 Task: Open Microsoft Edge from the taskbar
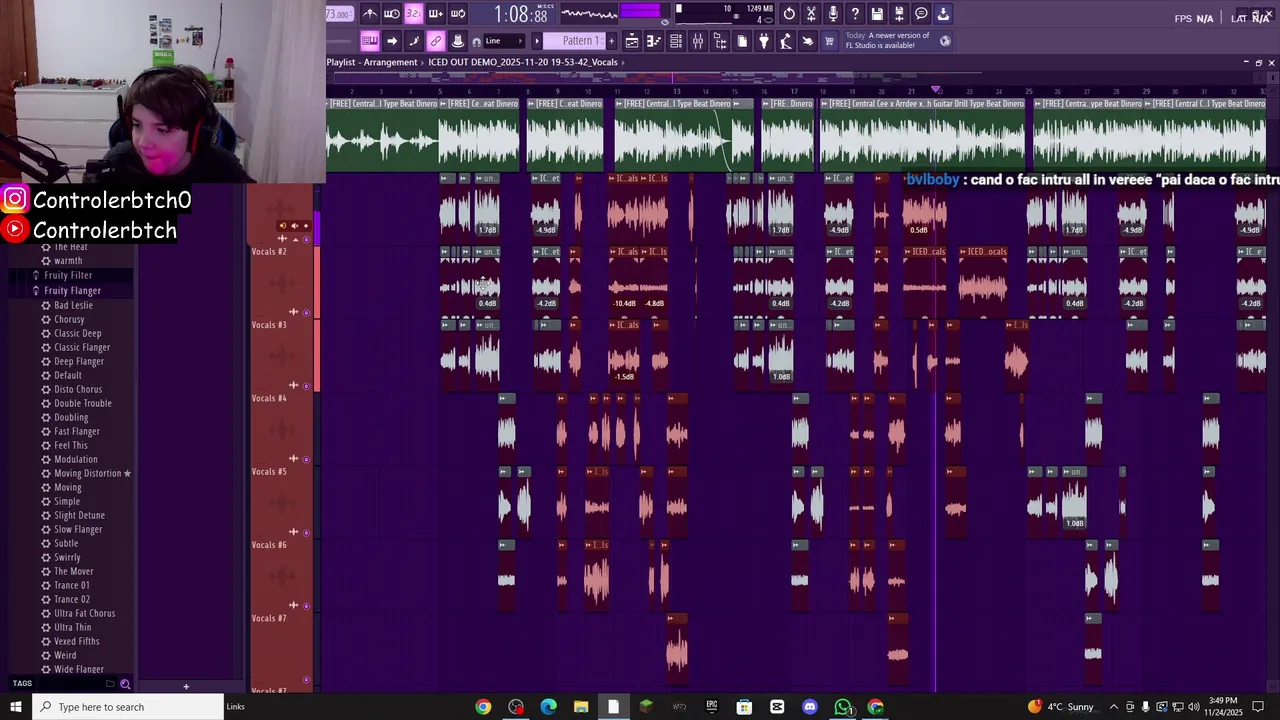coord(548,707)
